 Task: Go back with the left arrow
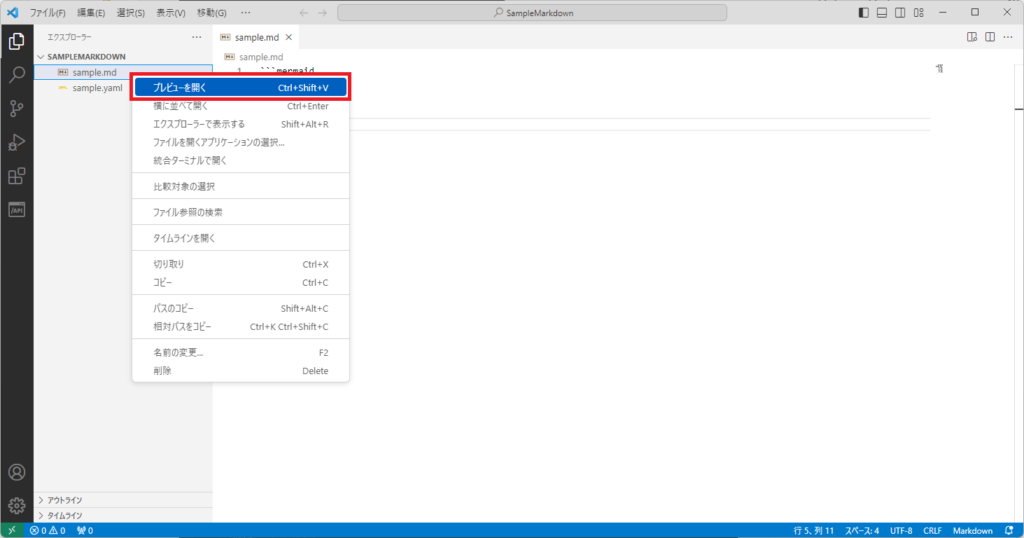tap(304, 12)
